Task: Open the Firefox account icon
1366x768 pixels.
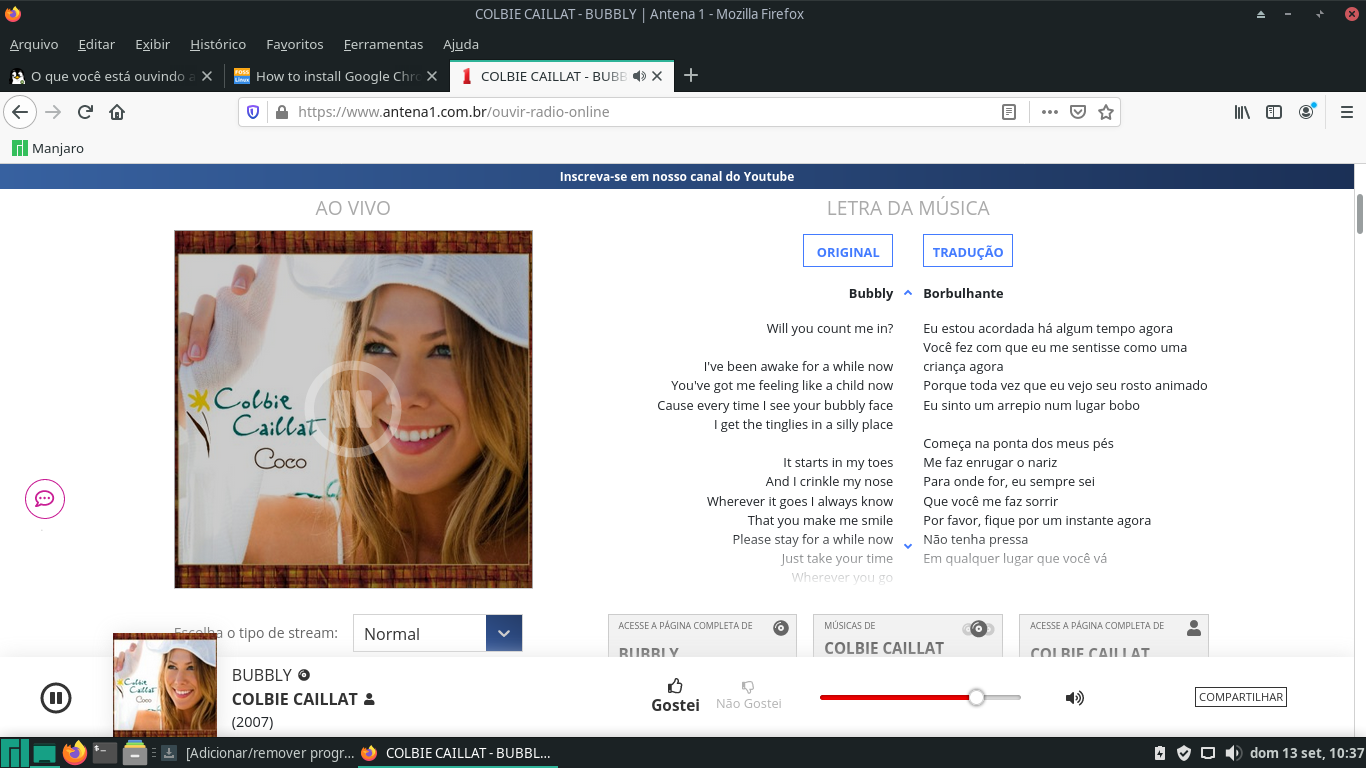Action: pos(1306,112)
